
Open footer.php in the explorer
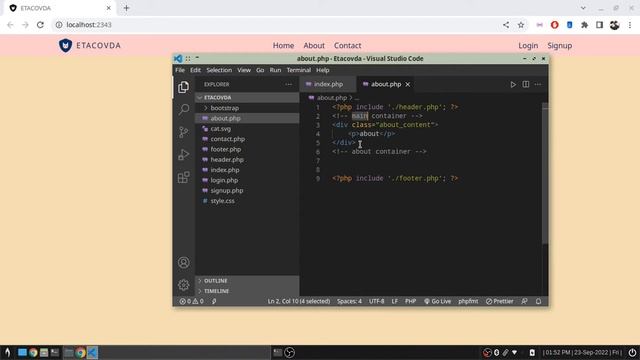pos(247,149)
